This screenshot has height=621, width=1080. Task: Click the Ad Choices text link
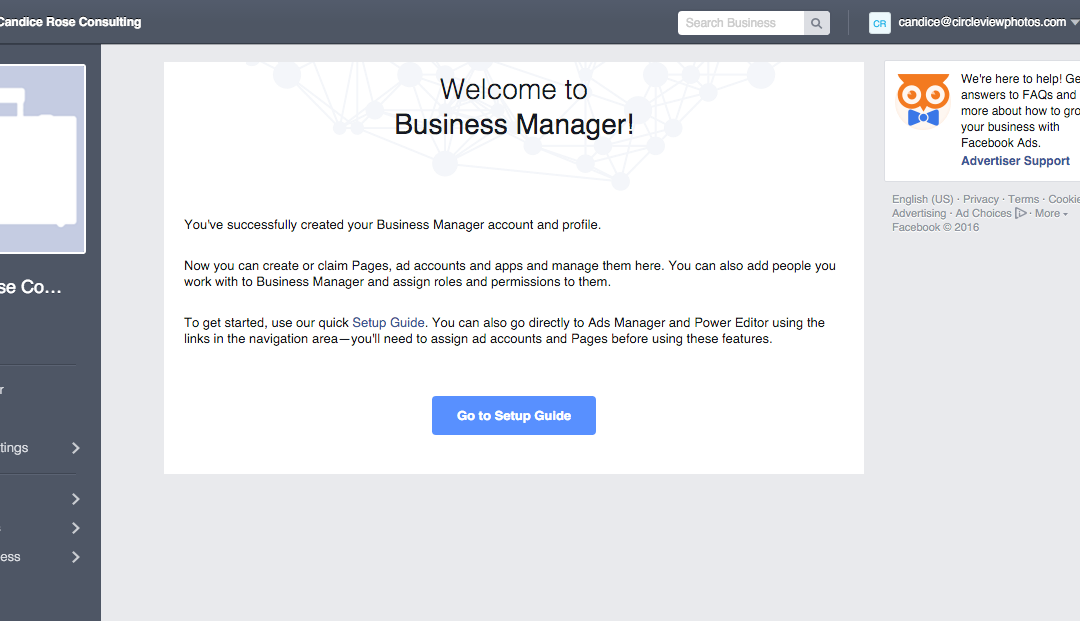(982, 213)
